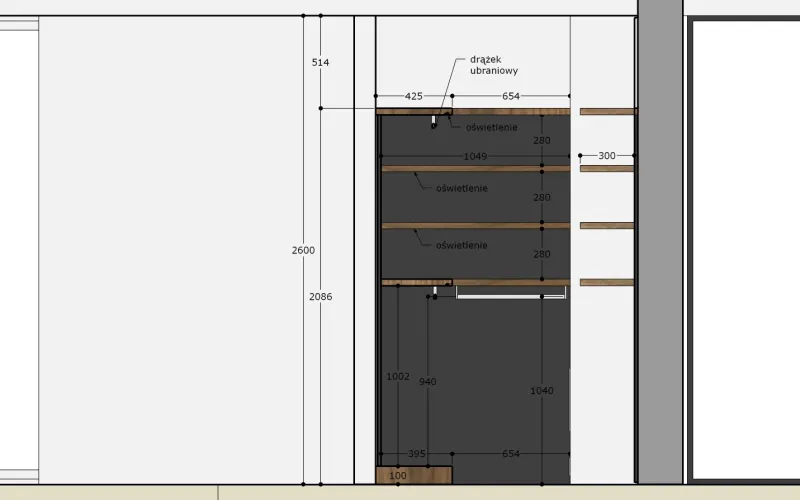Select the 1002 height dimension label
This screenshot has width=800, height=500.
click(398, 377)
